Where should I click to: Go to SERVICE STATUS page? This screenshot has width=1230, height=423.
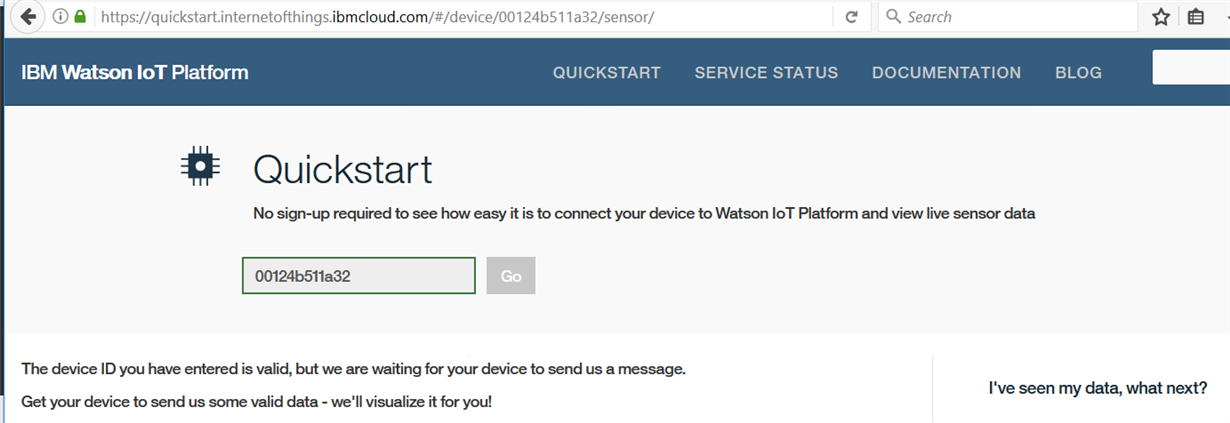pyautogui.click(x=766, y=73)
